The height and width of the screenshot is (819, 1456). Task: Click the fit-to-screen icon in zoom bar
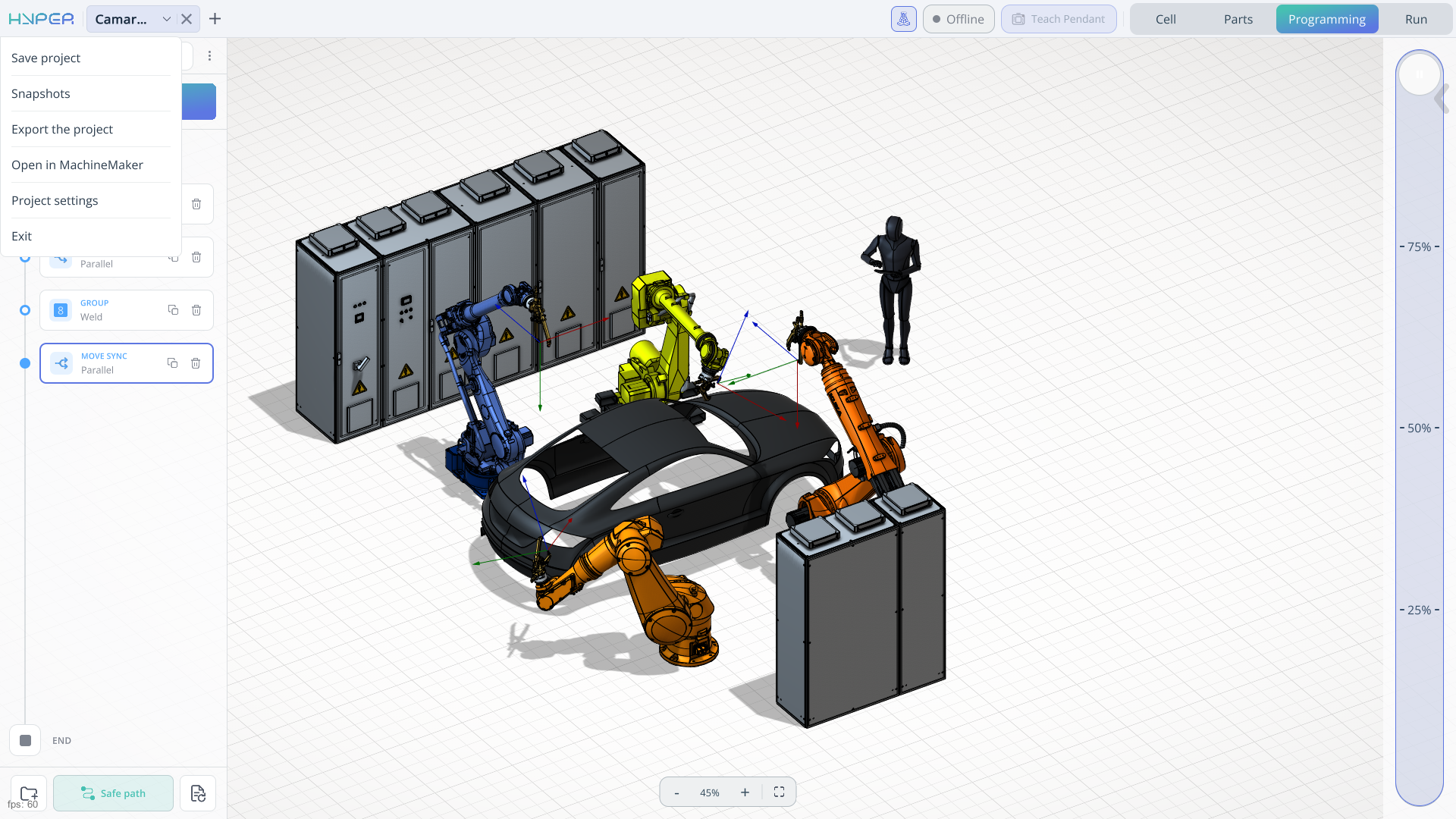click(779, 792)
